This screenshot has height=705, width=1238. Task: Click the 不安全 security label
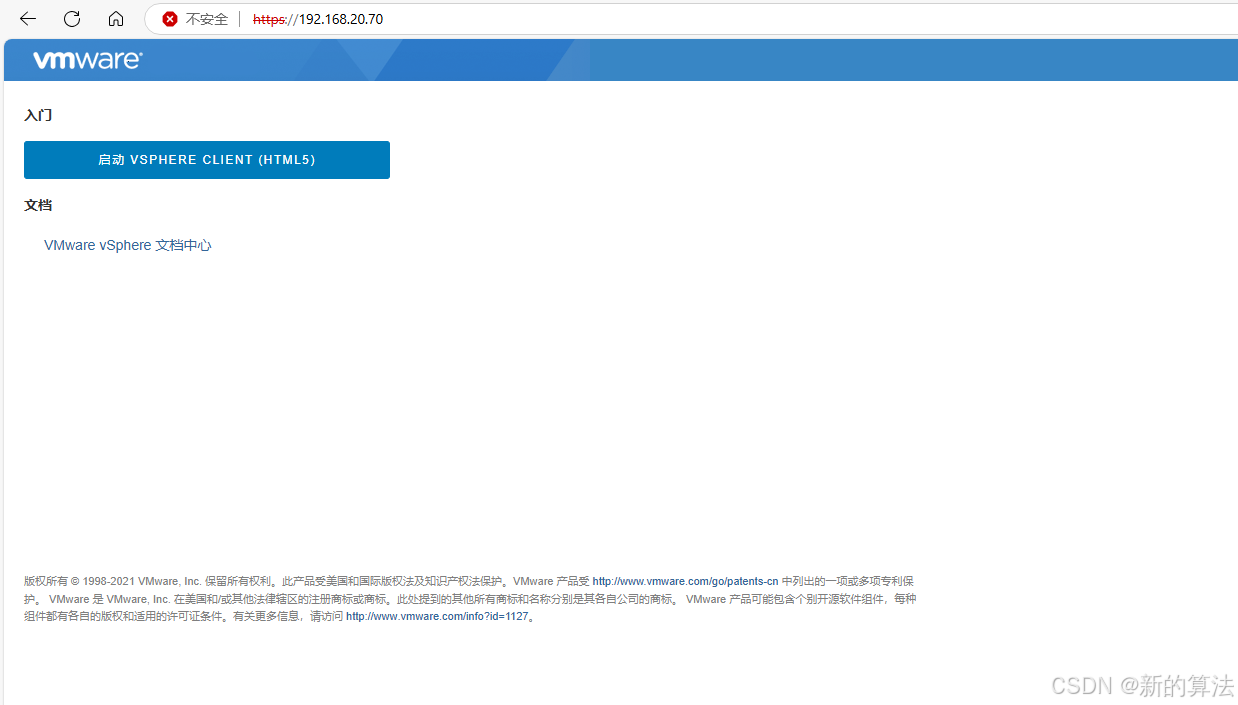pos(207,19)
